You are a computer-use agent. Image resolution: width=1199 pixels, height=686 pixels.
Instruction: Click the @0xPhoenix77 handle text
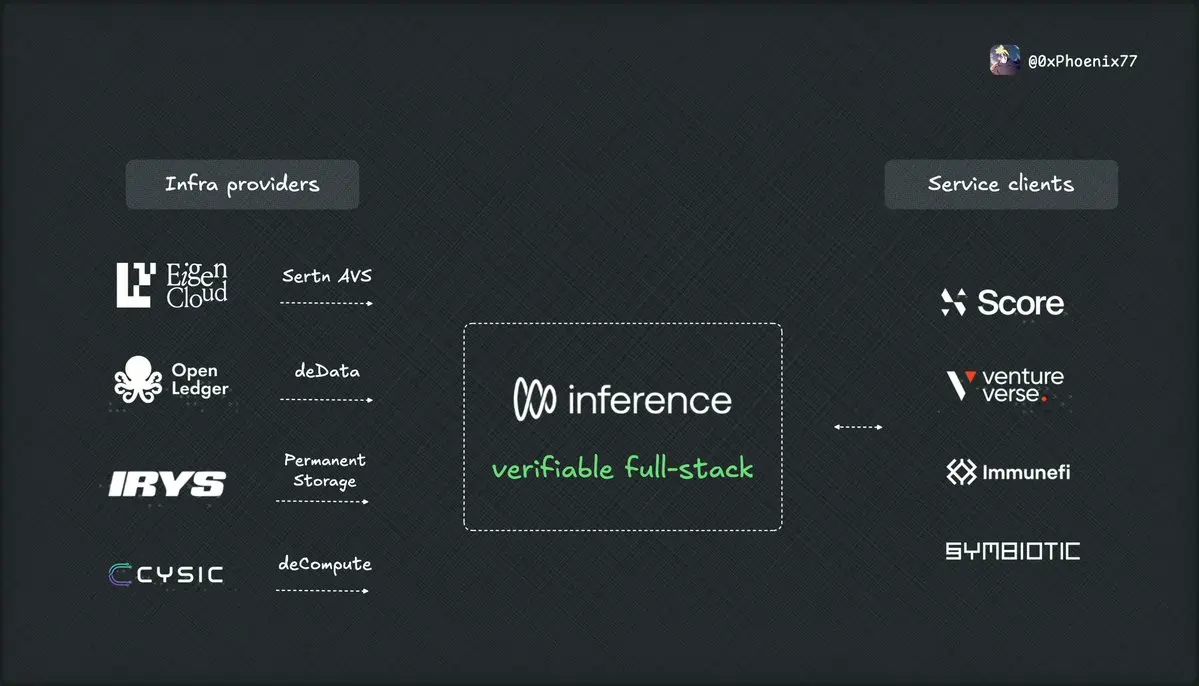pyautogui.click(x=1082, y=61)
